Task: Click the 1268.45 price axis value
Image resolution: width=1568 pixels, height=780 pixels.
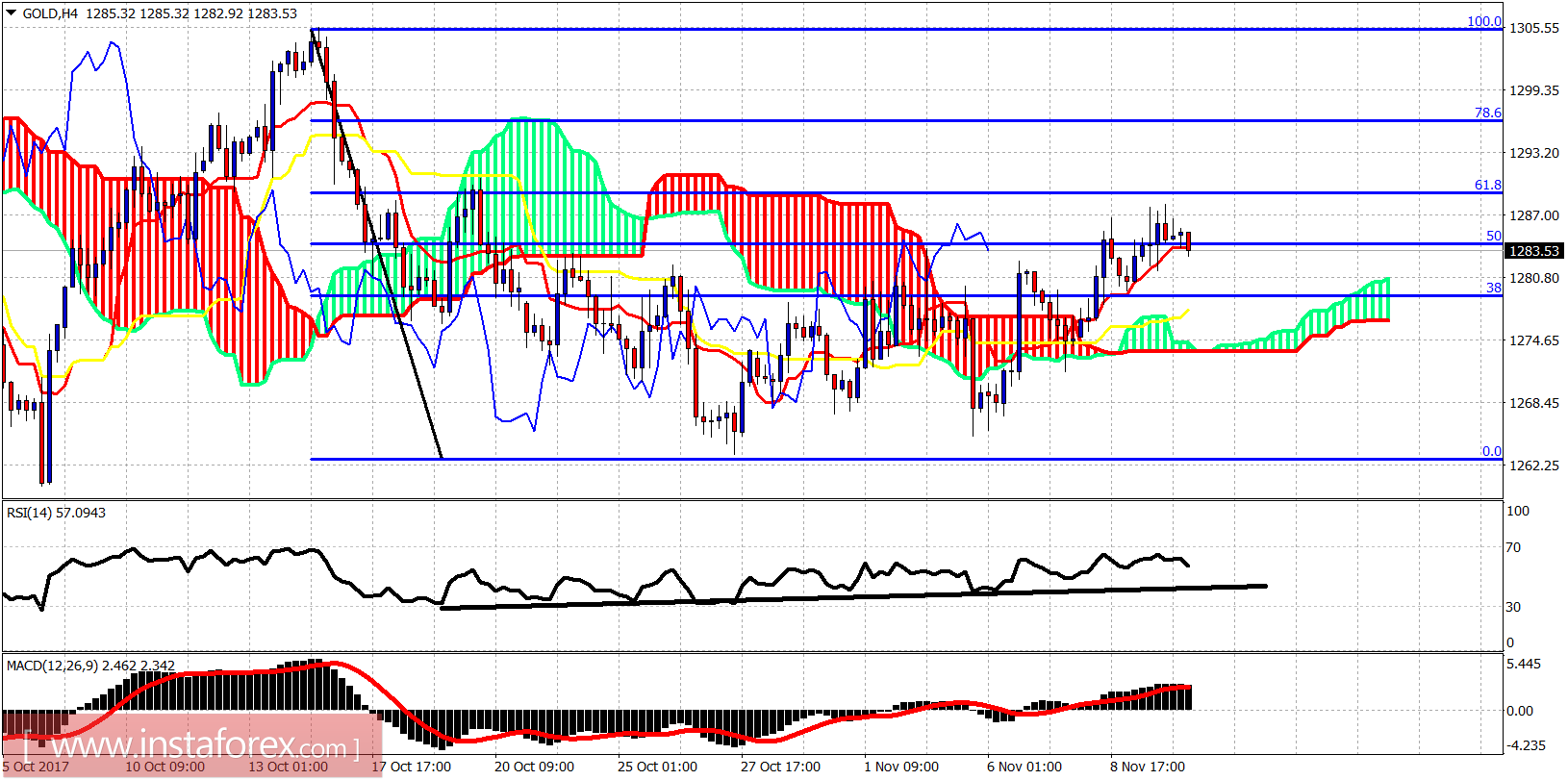Action: pos(1534,403)
